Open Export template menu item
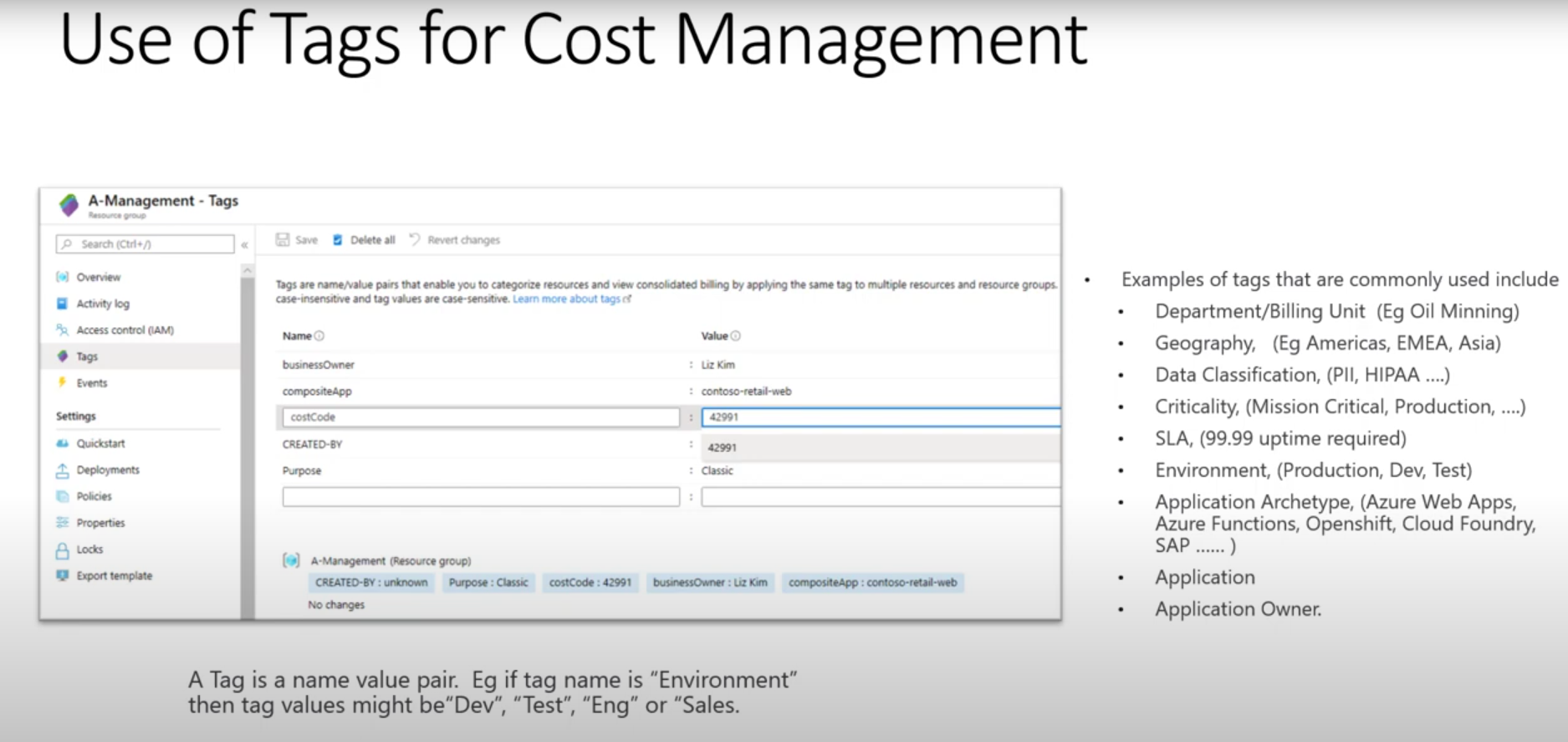Image resolution: width=1568 pixels, height=742 pixels. pyautogui.click(x=115, y=576)
